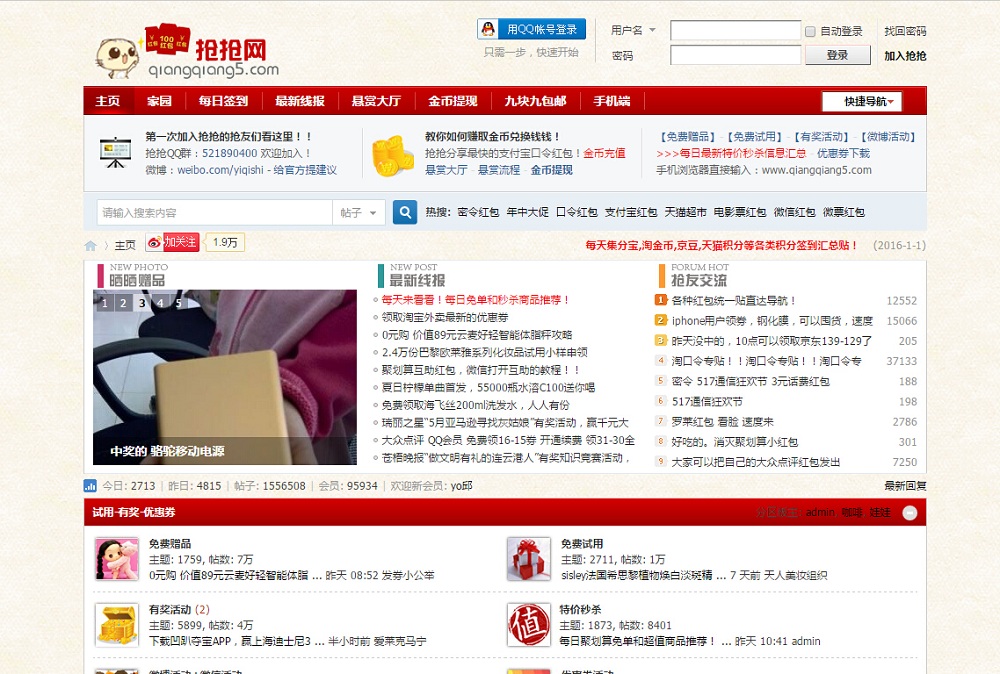Switch to slideshow image 1

[105, 303]
